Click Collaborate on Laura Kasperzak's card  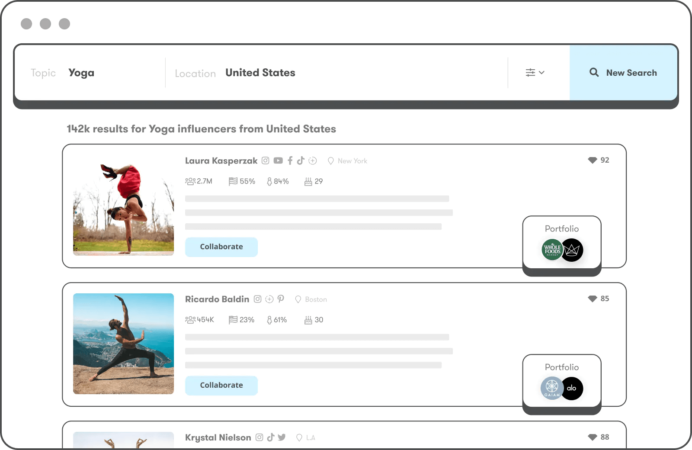click(x=221, y=247)
